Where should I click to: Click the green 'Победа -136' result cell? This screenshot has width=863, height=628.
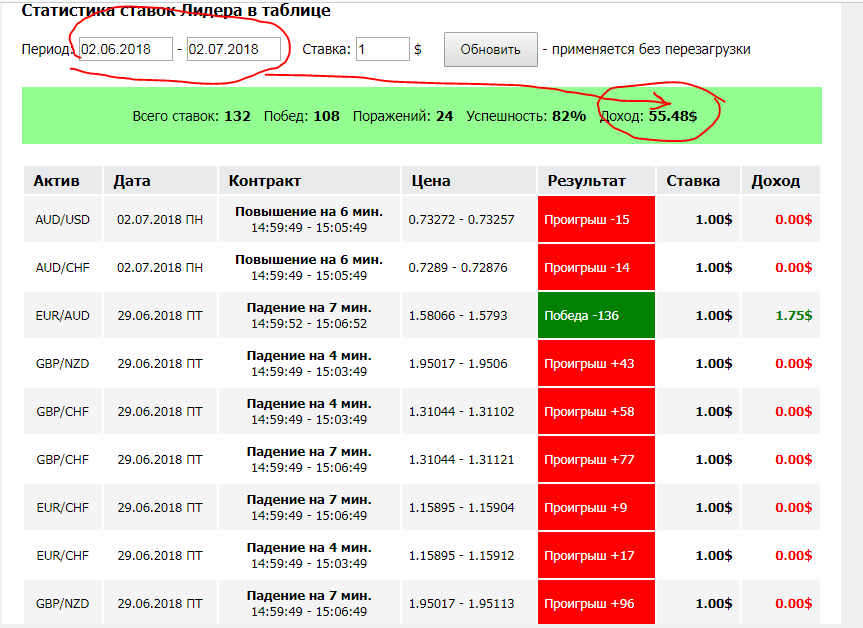pyautogui.click(x=597, y=315)
